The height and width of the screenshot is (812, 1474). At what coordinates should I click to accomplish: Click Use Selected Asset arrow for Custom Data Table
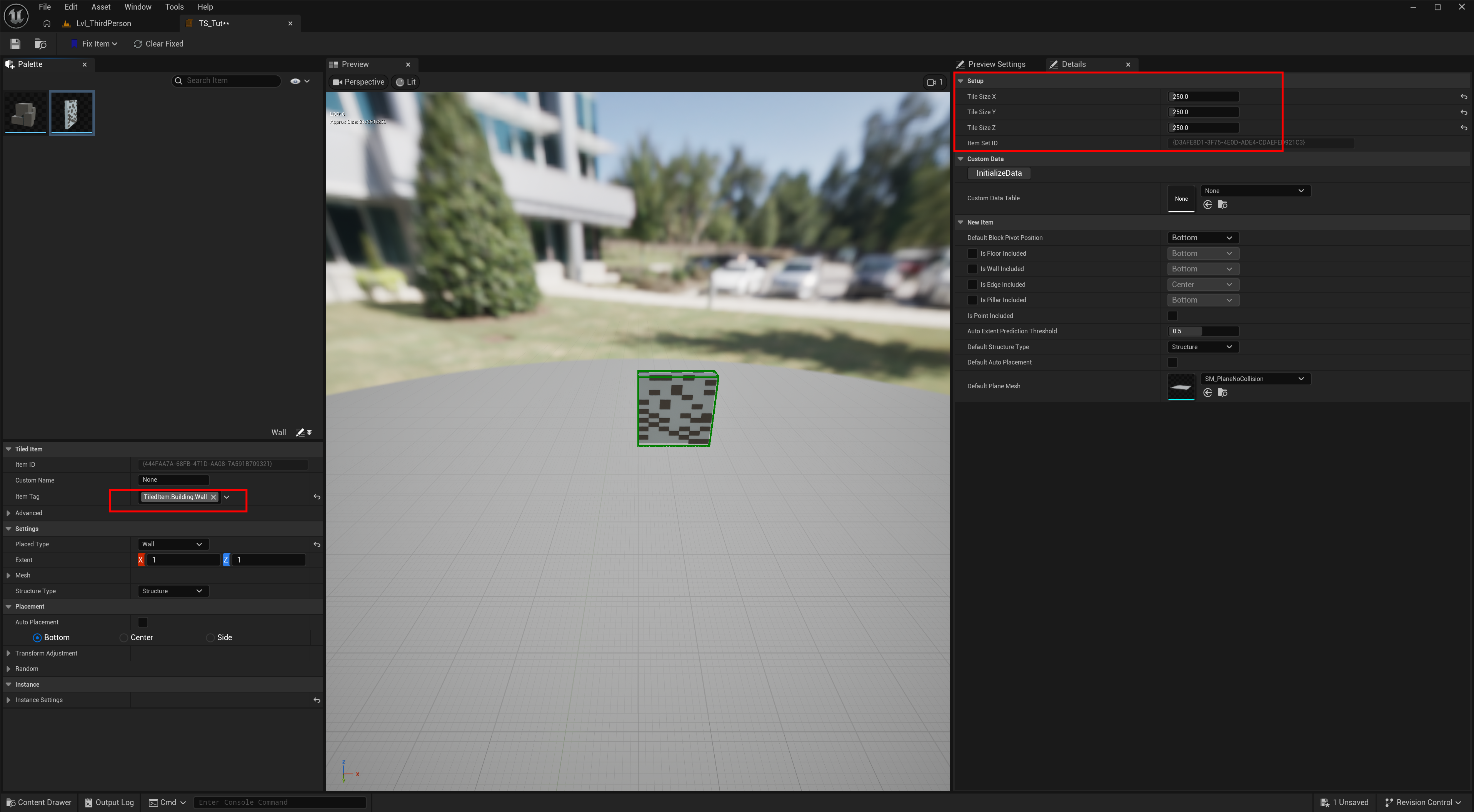1207,205
